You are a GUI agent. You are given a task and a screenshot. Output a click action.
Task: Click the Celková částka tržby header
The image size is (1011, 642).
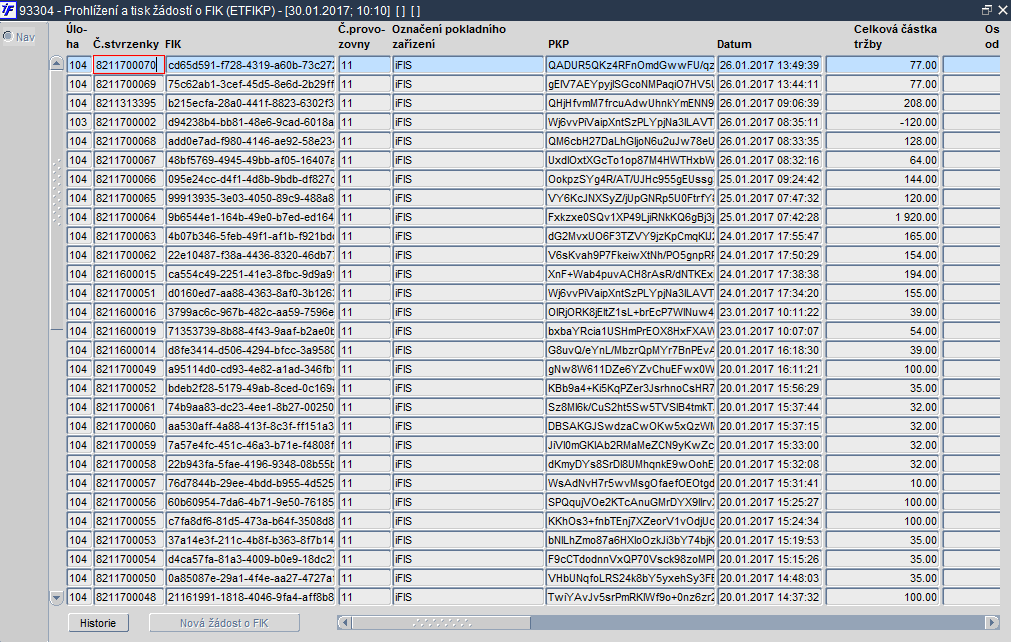click(x=895, y=37)
